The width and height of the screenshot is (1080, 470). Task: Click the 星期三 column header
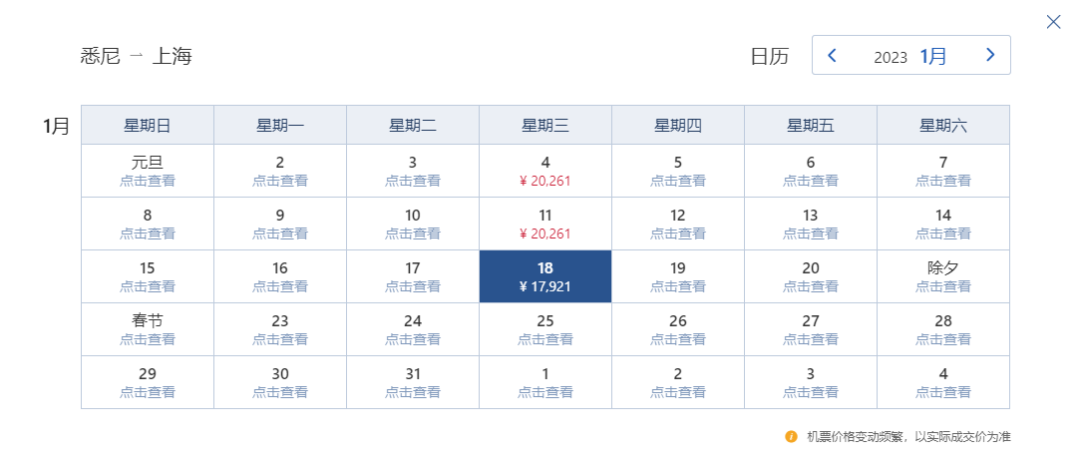click(x=545, y=126)
